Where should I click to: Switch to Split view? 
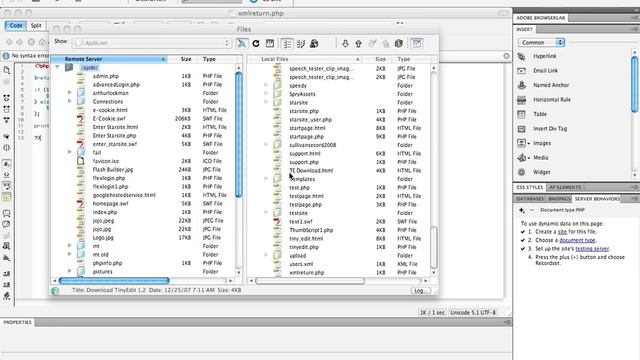[x=36, y=25]
